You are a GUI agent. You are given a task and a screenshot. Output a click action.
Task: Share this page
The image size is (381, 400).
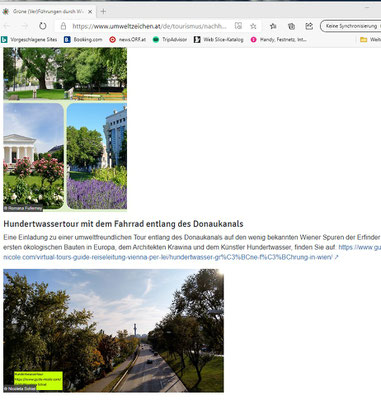point(309,26)
